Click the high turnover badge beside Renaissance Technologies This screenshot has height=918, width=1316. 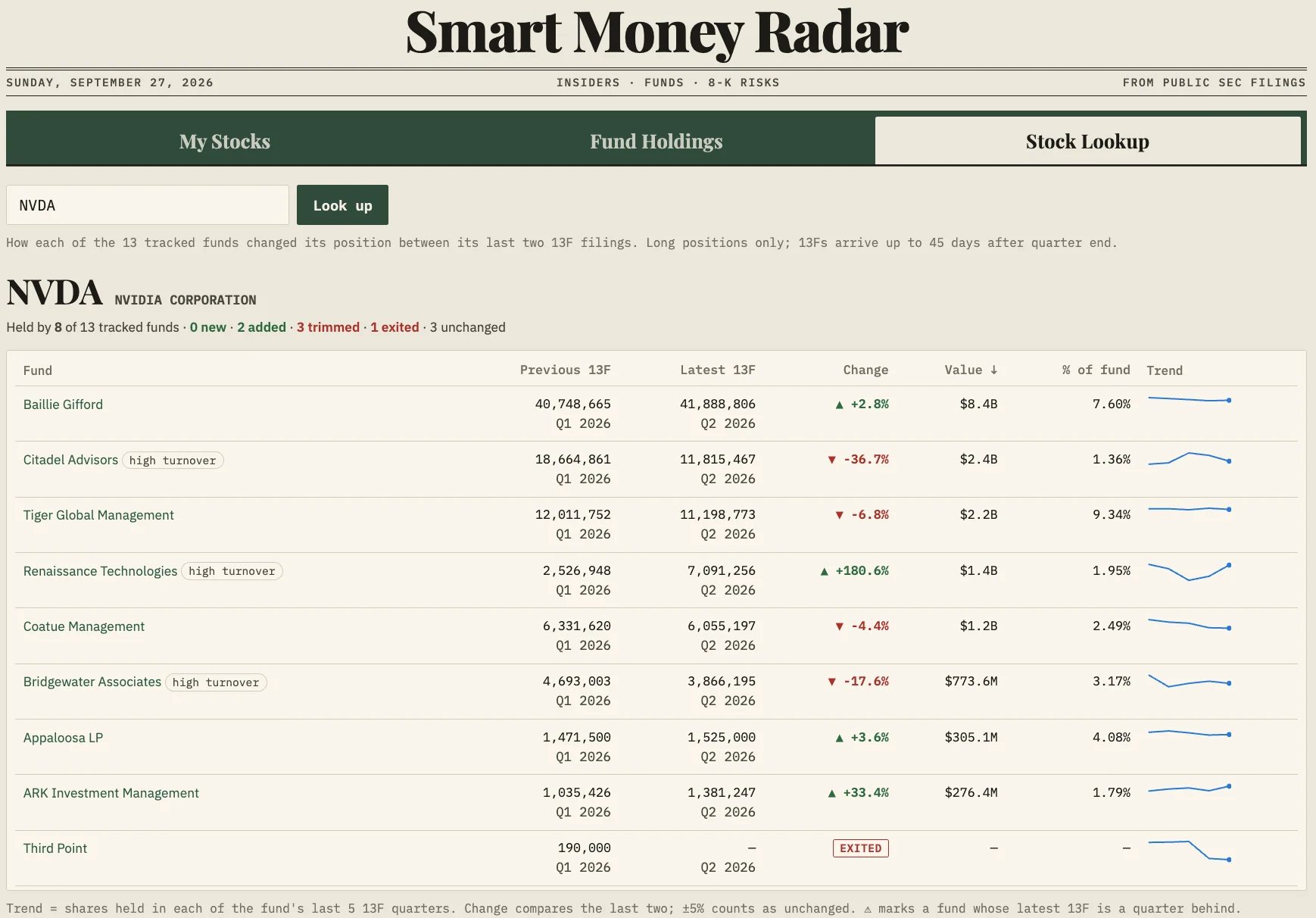click(x=232, y=571)
